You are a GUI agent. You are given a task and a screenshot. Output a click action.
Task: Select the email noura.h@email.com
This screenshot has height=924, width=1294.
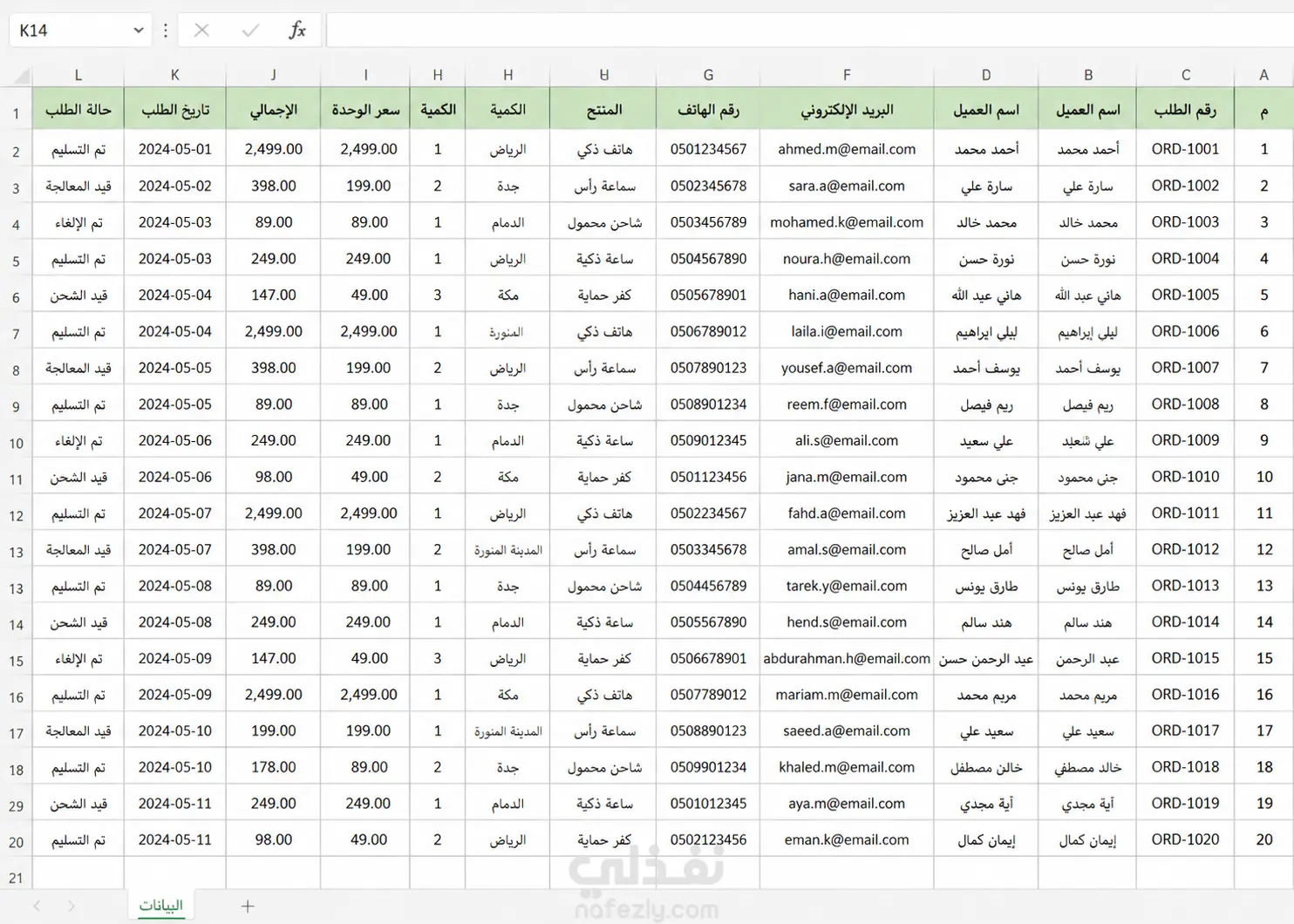click(x=847, y=259)
